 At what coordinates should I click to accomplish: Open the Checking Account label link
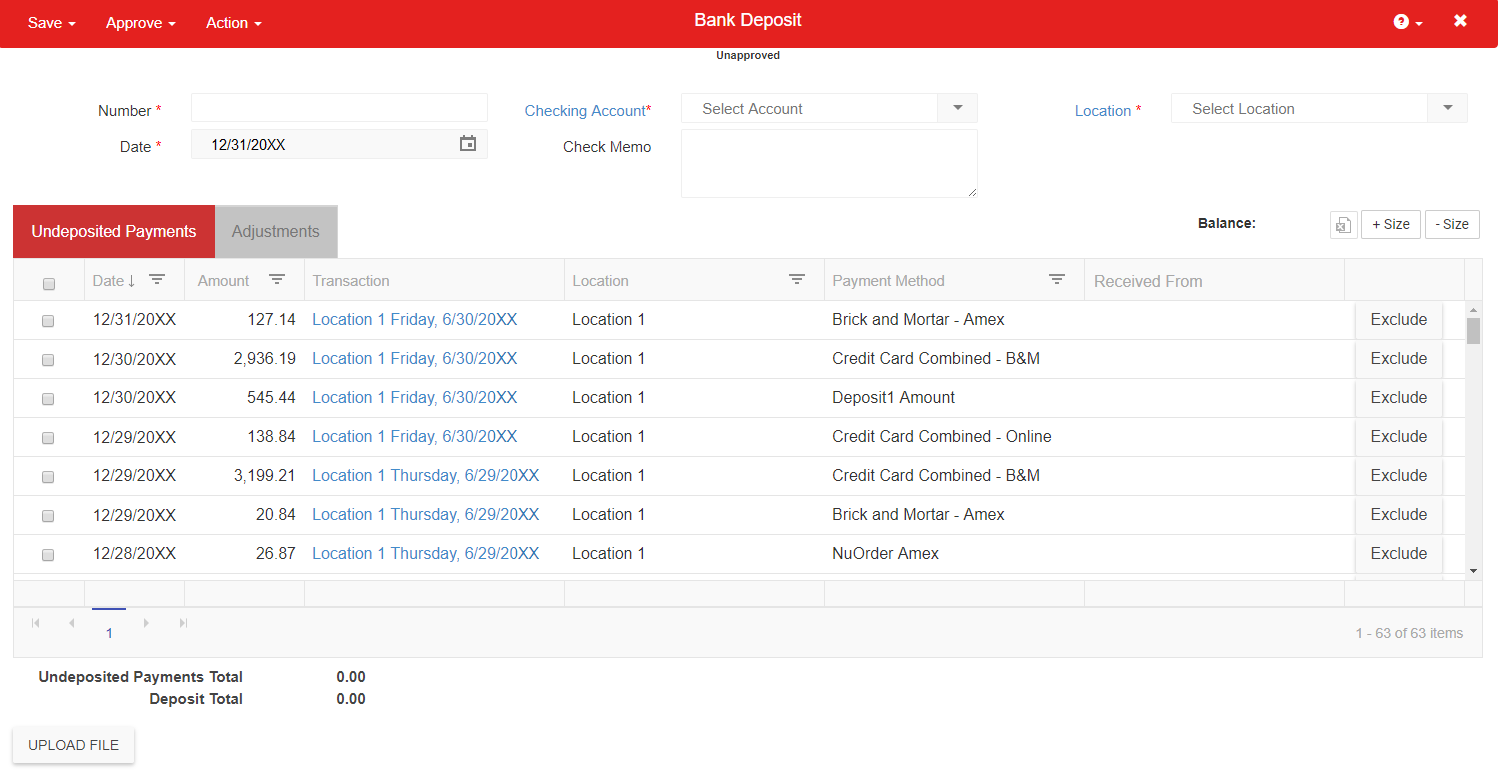[x=585, y=111]
